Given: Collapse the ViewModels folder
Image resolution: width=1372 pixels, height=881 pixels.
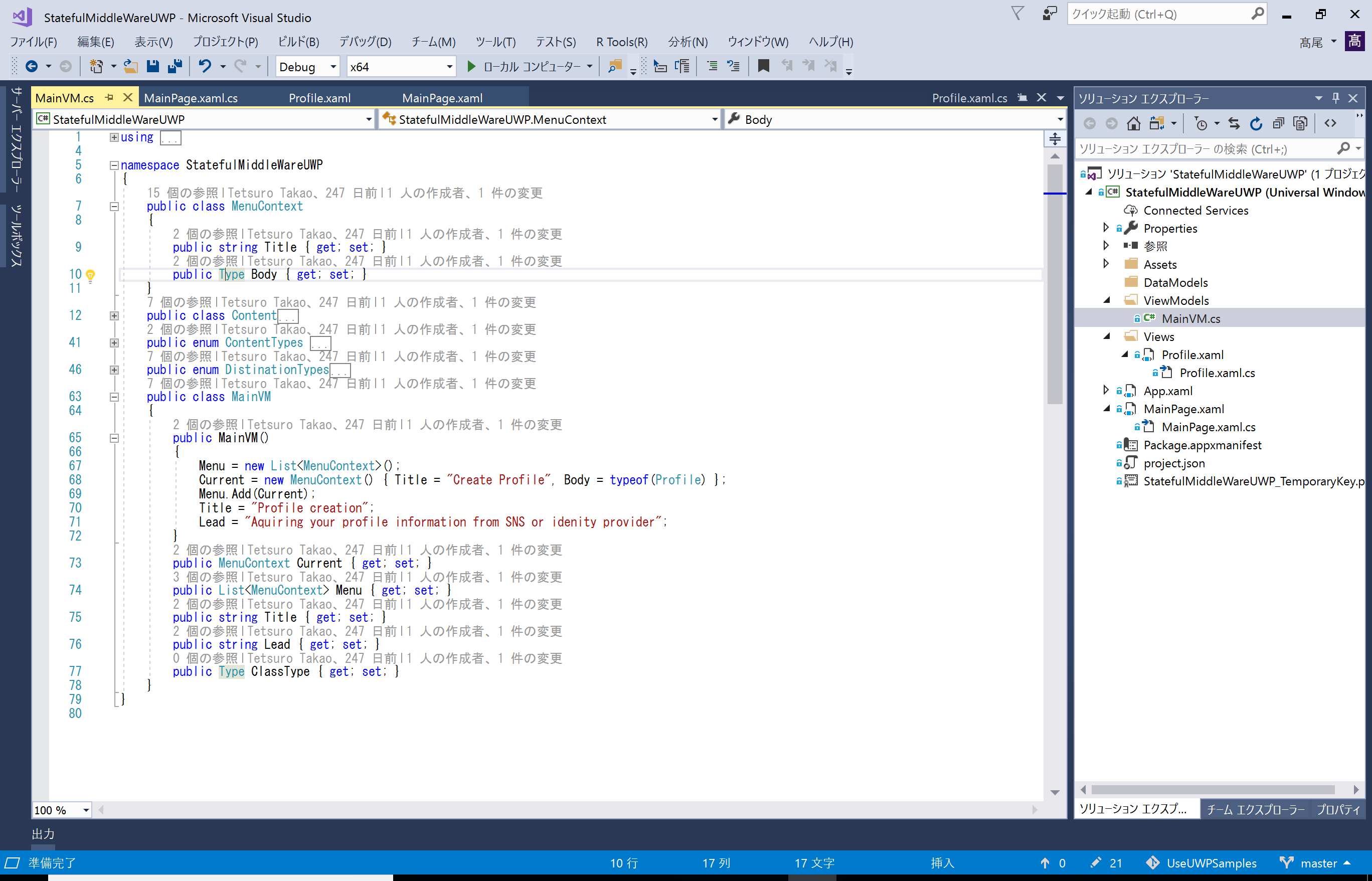Looking at the screenshot, I should (x=1107, y=300).
